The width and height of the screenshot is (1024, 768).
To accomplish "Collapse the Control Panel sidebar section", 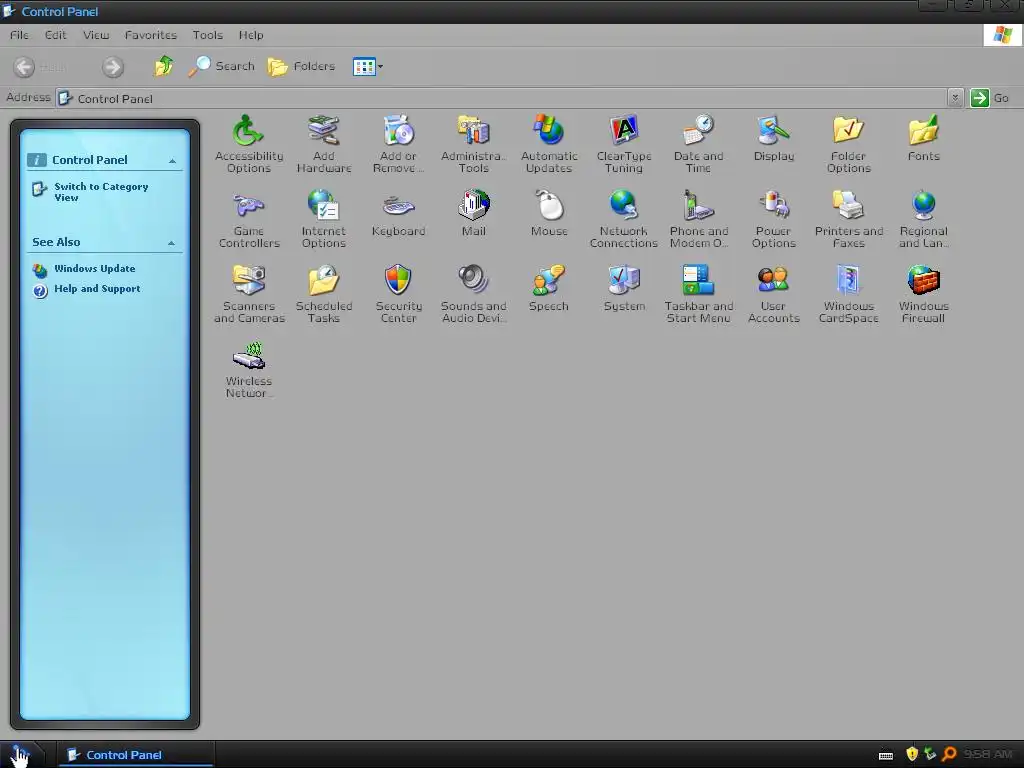I will (172, 161).
